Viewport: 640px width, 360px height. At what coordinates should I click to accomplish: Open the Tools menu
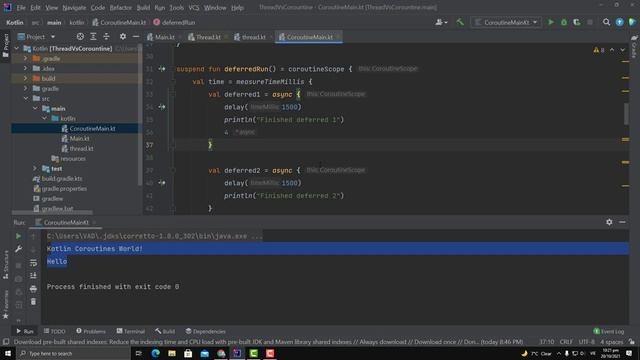pos(176,7)
